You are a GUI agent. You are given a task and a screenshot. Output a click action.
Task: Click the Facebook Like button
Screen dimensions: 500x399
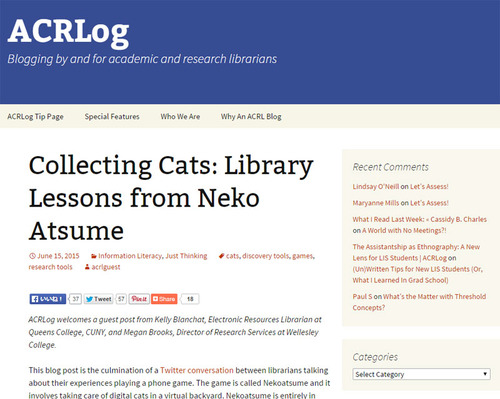(48, 299)
